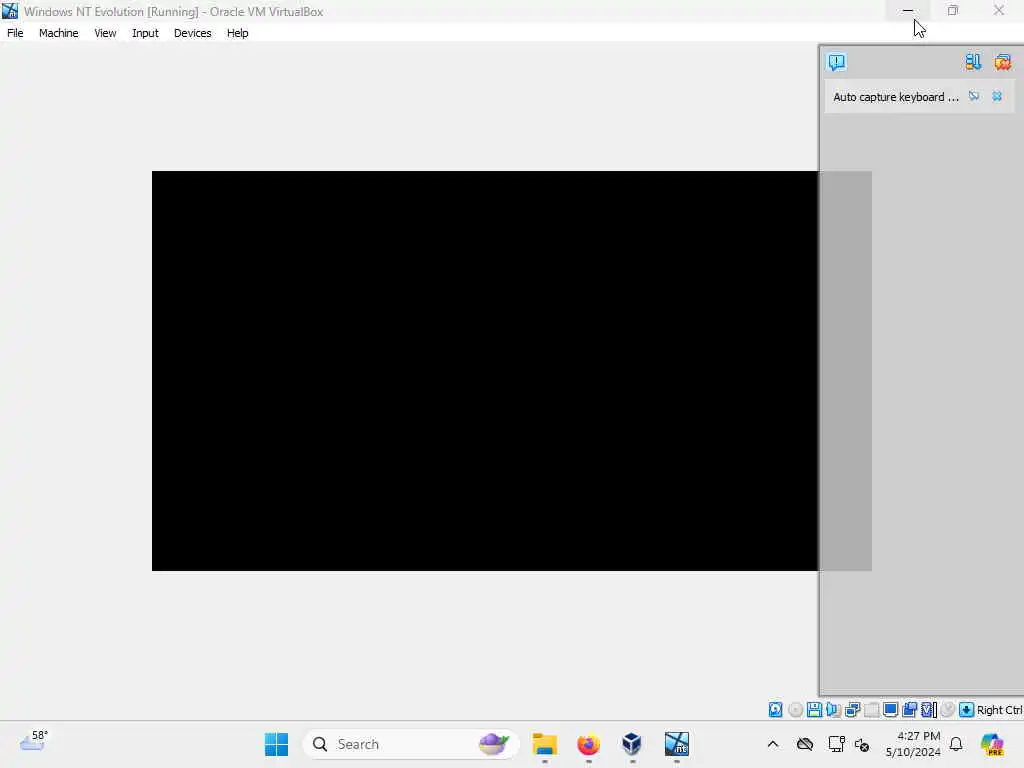Toggle the notification center panel icon
The height and width of the screenshot is (768, 1024).
[837, 62]
